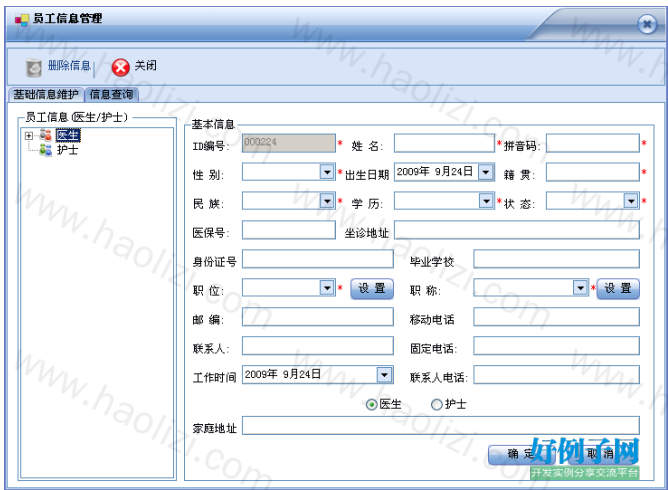Open the 工作时间 date dropdown
This screenshot has height=490, width=668.
pos(384,375)
